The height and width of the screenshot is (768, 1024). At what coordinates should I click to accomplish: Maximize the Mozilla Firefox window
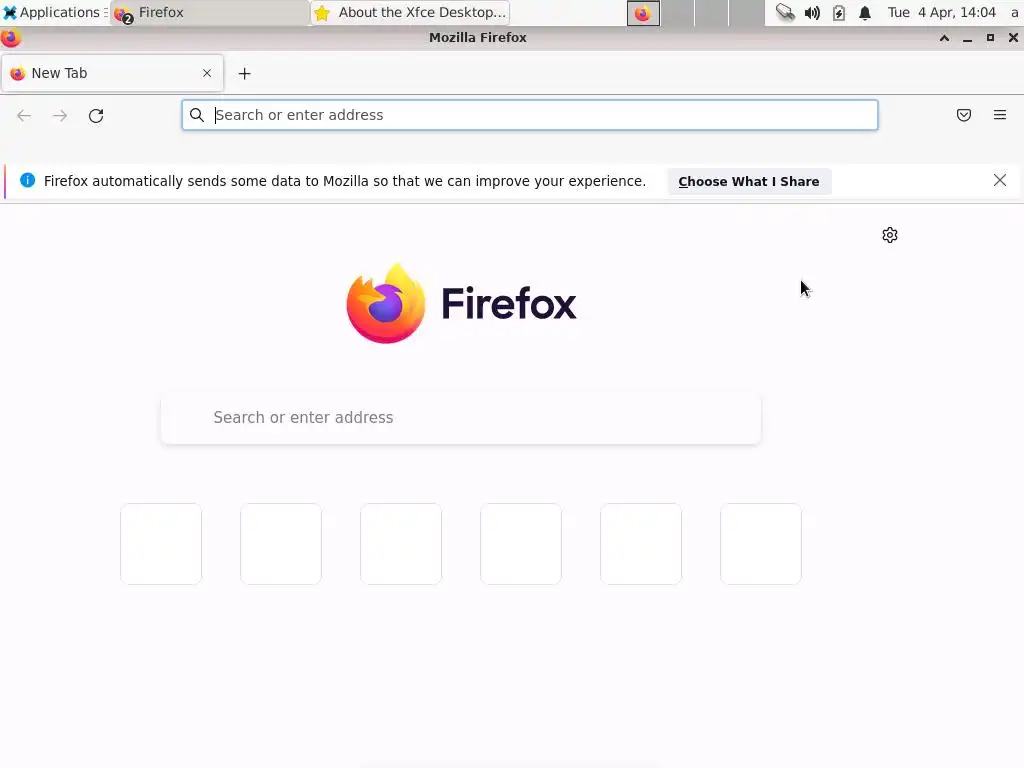click(x=990, y=38)
